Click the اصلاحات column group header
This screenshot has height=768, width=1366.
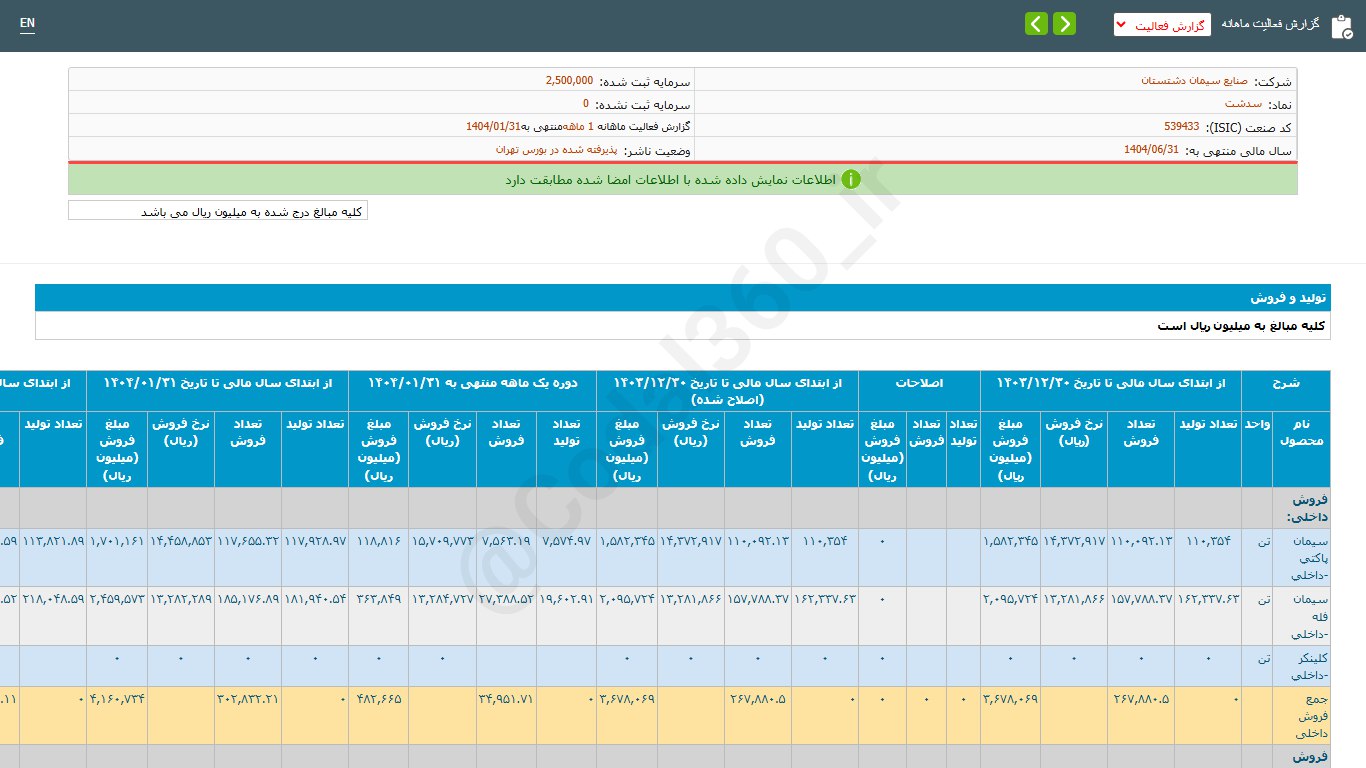(x=919, y=383)
